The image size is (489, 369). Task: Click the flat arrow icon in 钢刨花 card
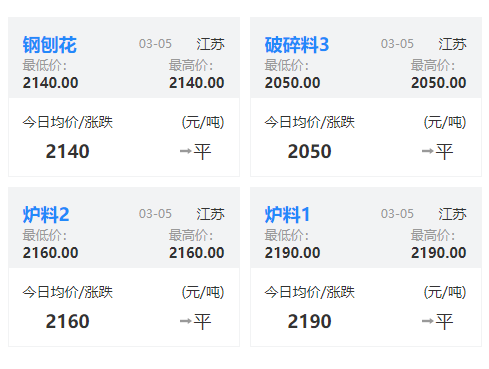[185, 151]
